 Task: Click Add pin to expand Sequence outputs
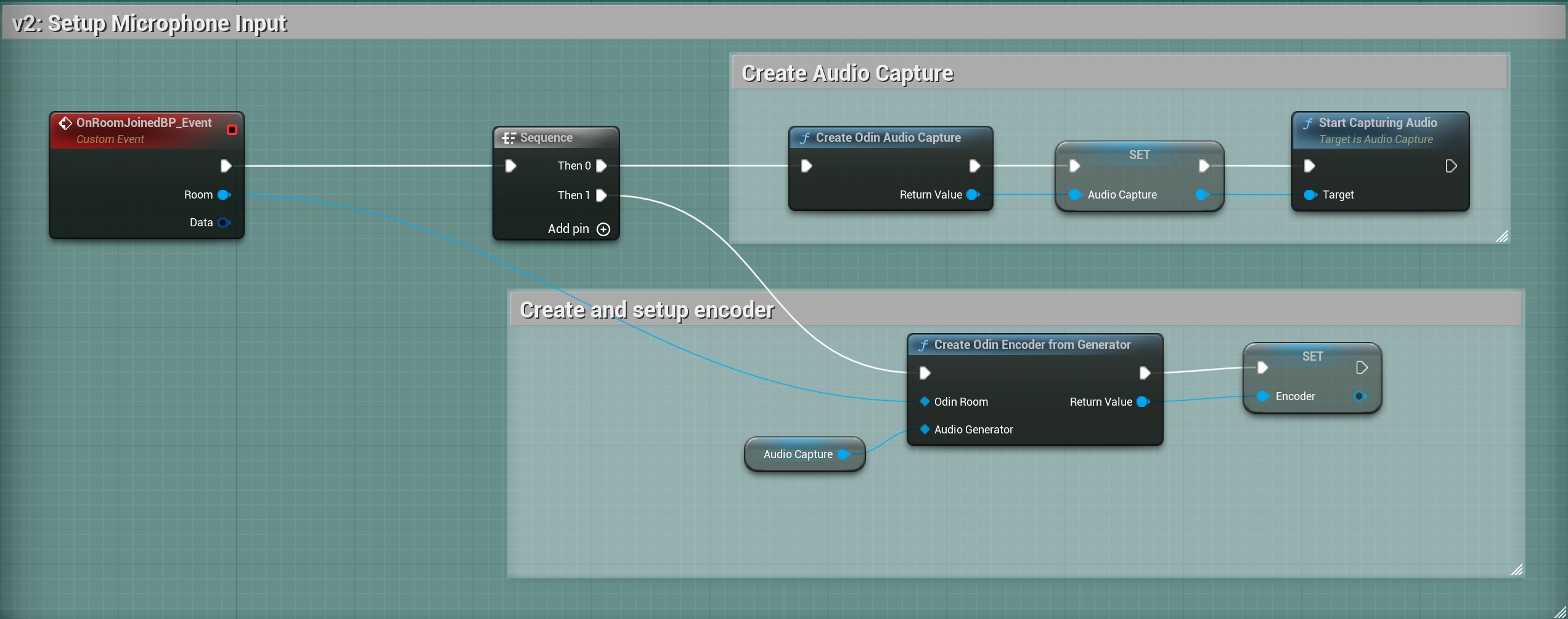(603, 229)
